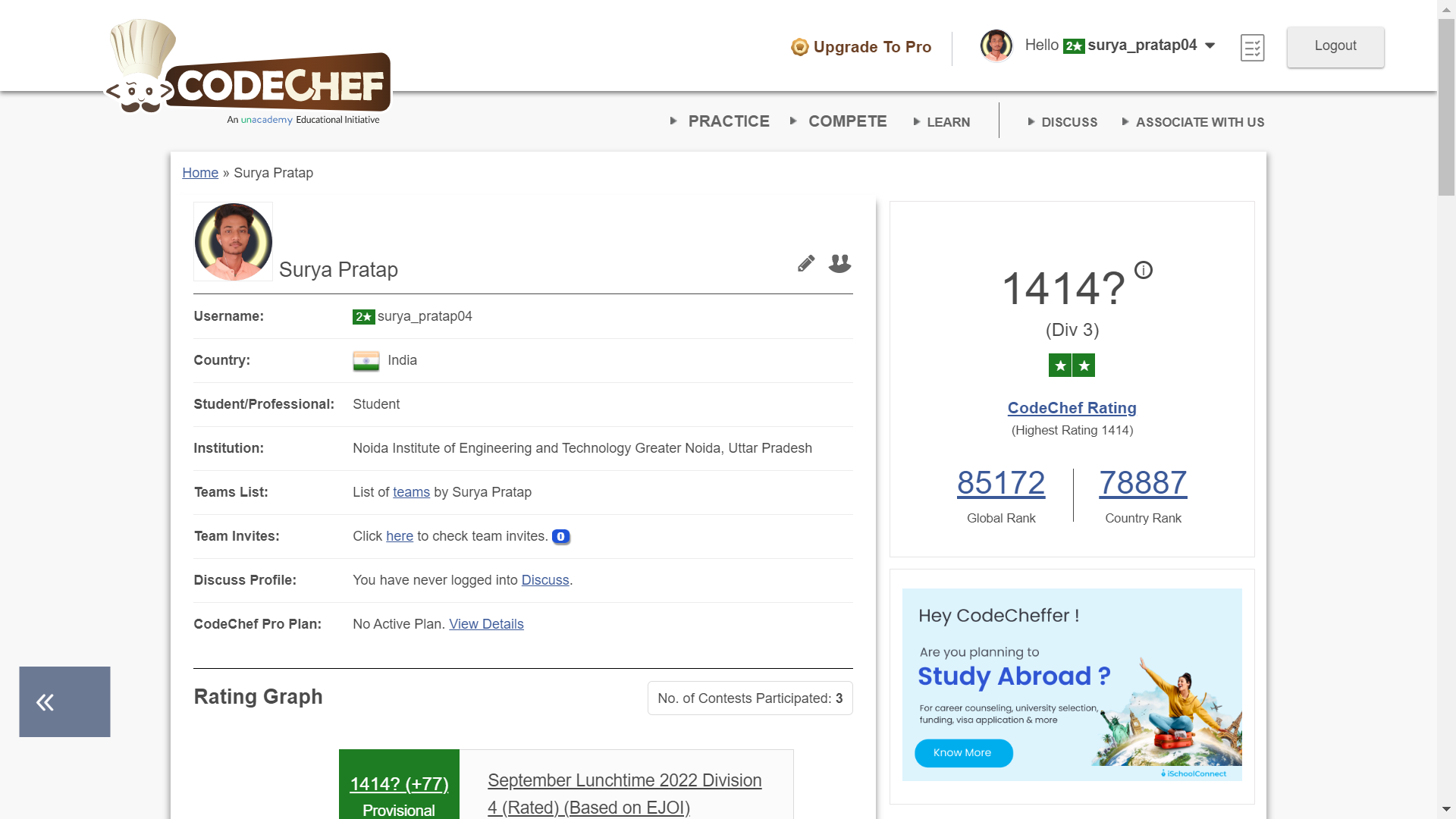Open the LEARN menu
Screen dimensions: 1456x819
point(948,122)
